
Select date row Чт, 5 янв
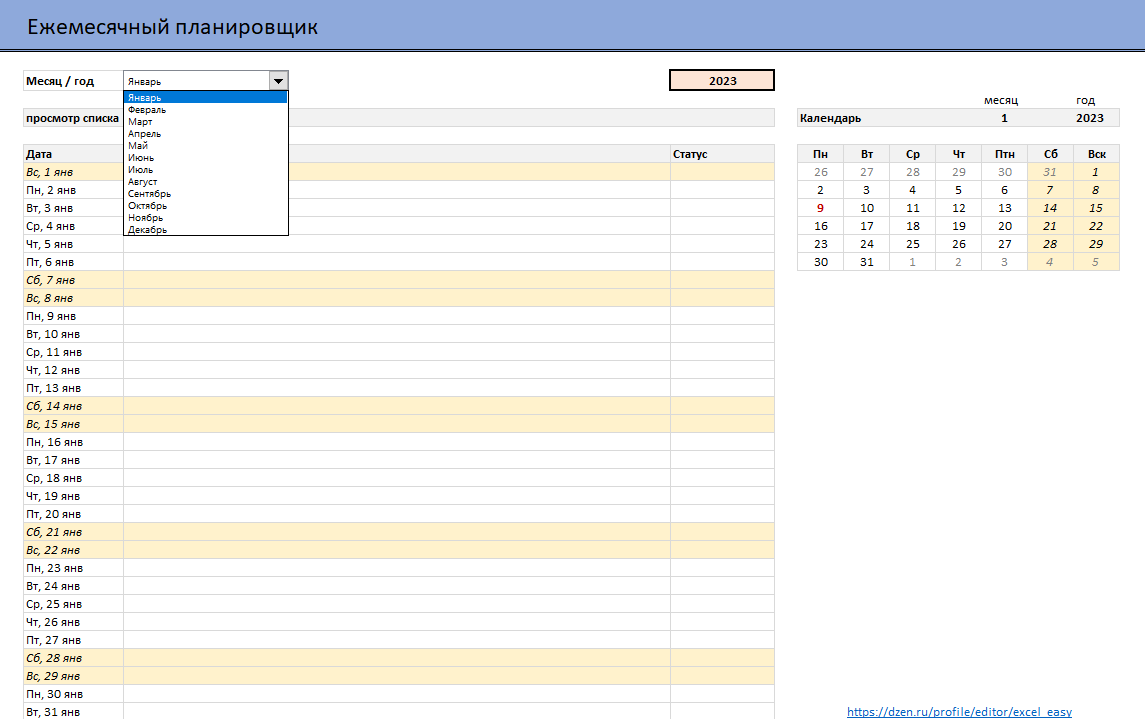click(x=73, y=244)
